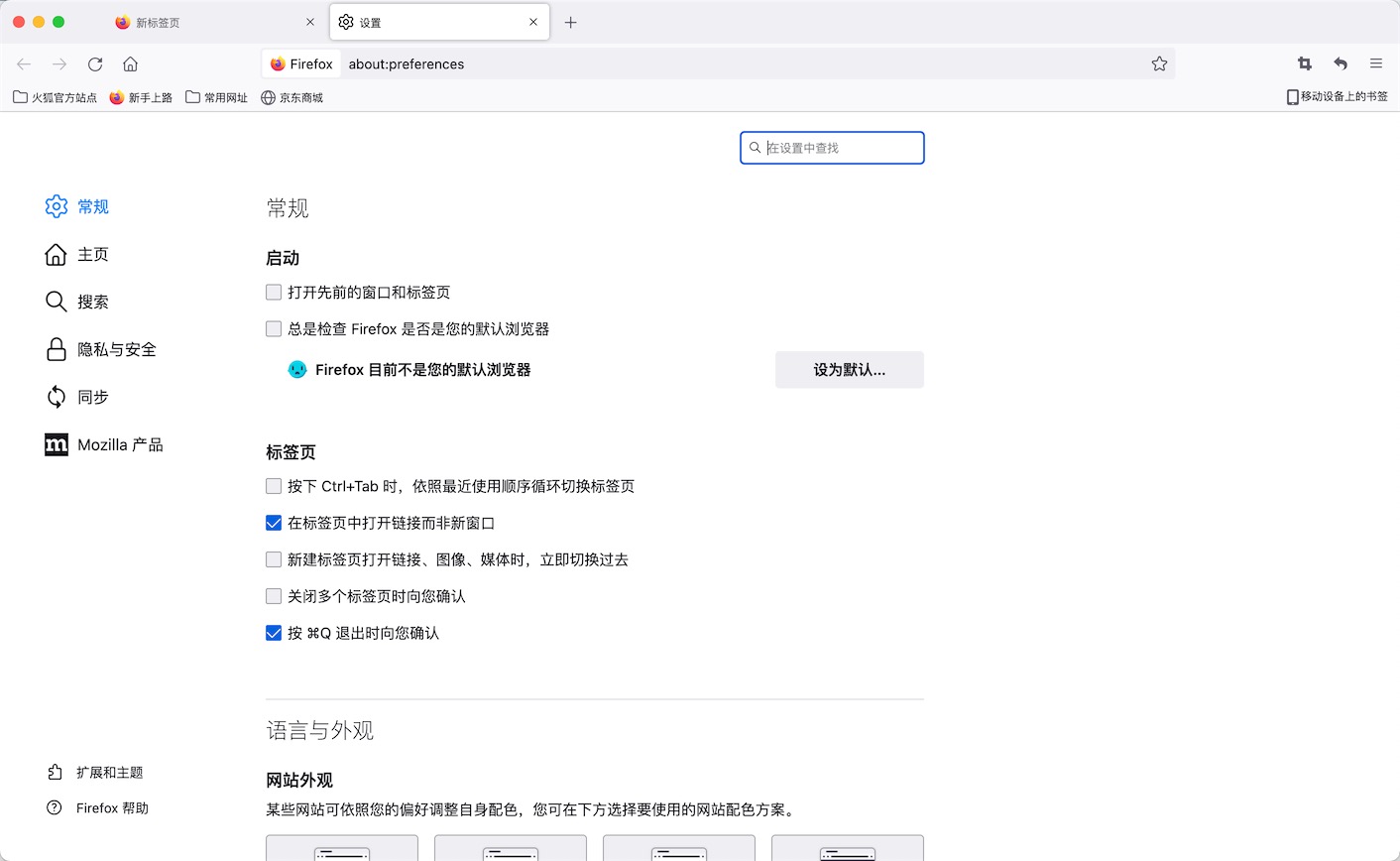Open Firefox 帮助 link
The height and width of the screenshot is (861, 1400).
[x=97, y=807]
